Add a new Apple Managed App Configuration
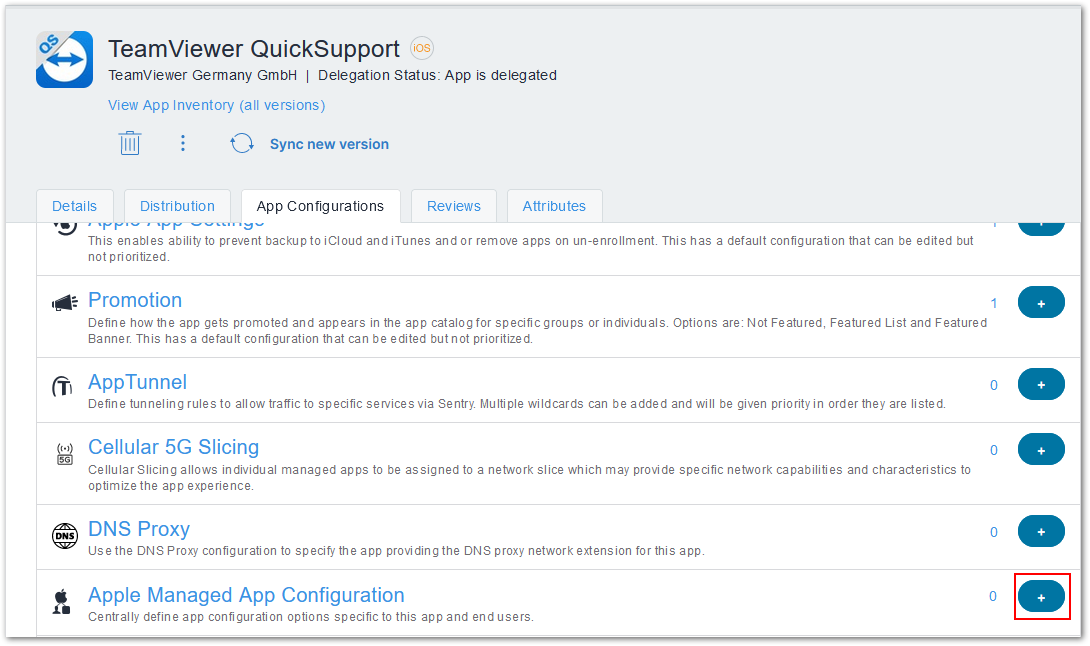The image size is (1090, 646). [x=1042, y=596]
